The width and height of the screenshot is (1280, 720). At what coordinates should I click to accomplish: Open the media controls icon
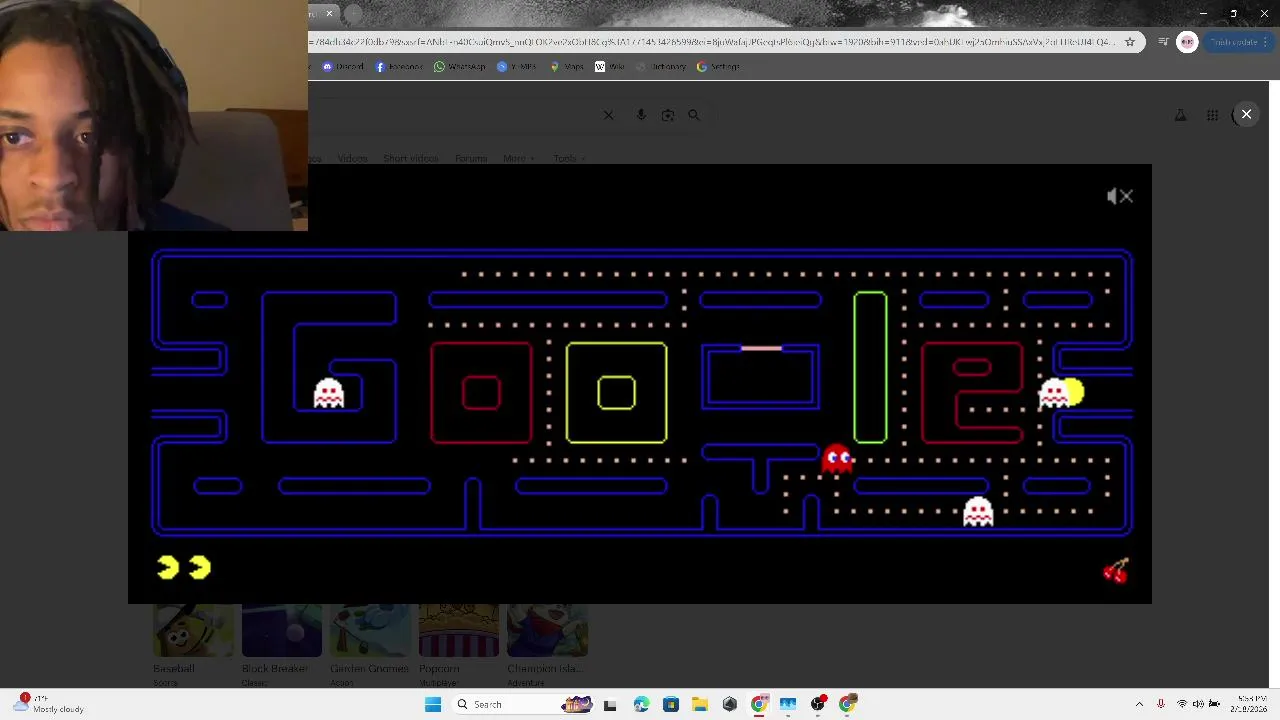1163,42
